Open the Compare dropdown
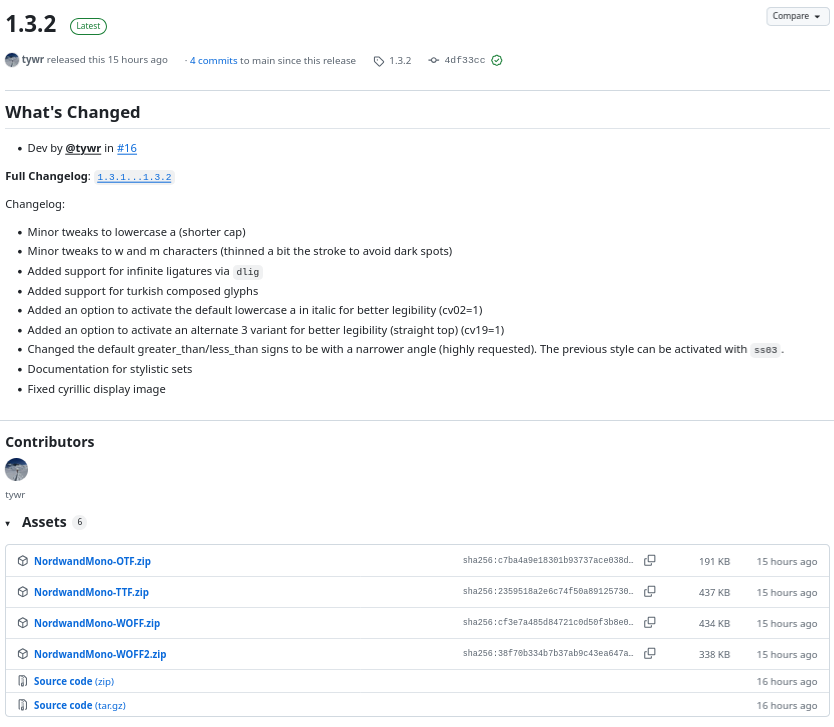Image resolution: width=834 pixels, height=727 pixels. (797, 16)
